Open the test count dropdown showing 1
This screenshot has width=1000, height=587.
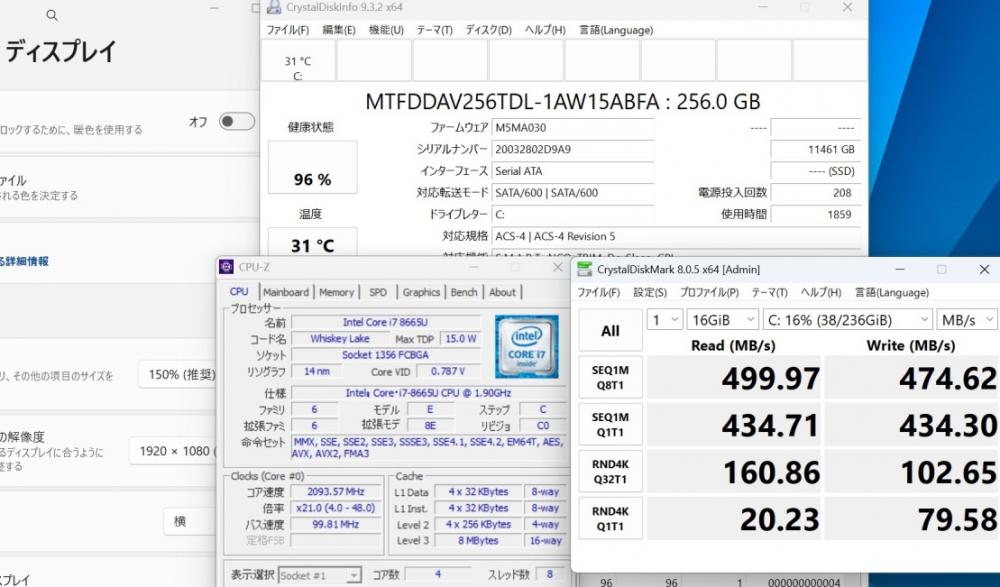pyautogui.click(x=665, y=320)
